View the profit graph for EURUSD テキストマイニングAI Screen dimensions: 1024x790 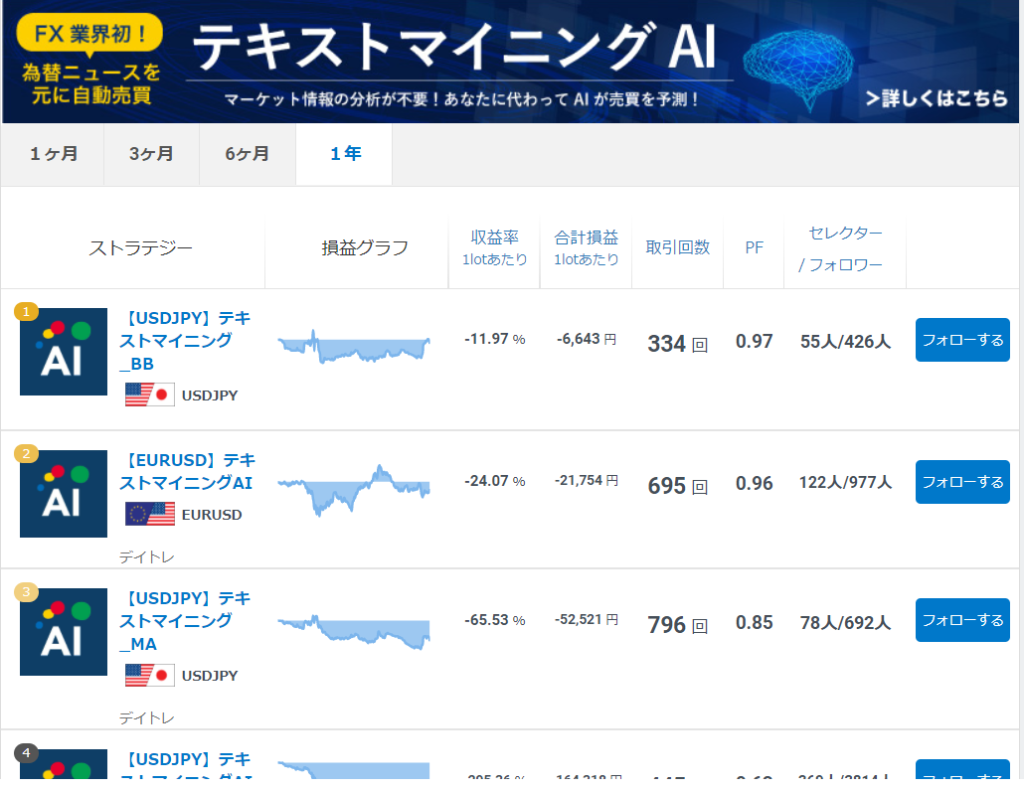tap(354, 490)
